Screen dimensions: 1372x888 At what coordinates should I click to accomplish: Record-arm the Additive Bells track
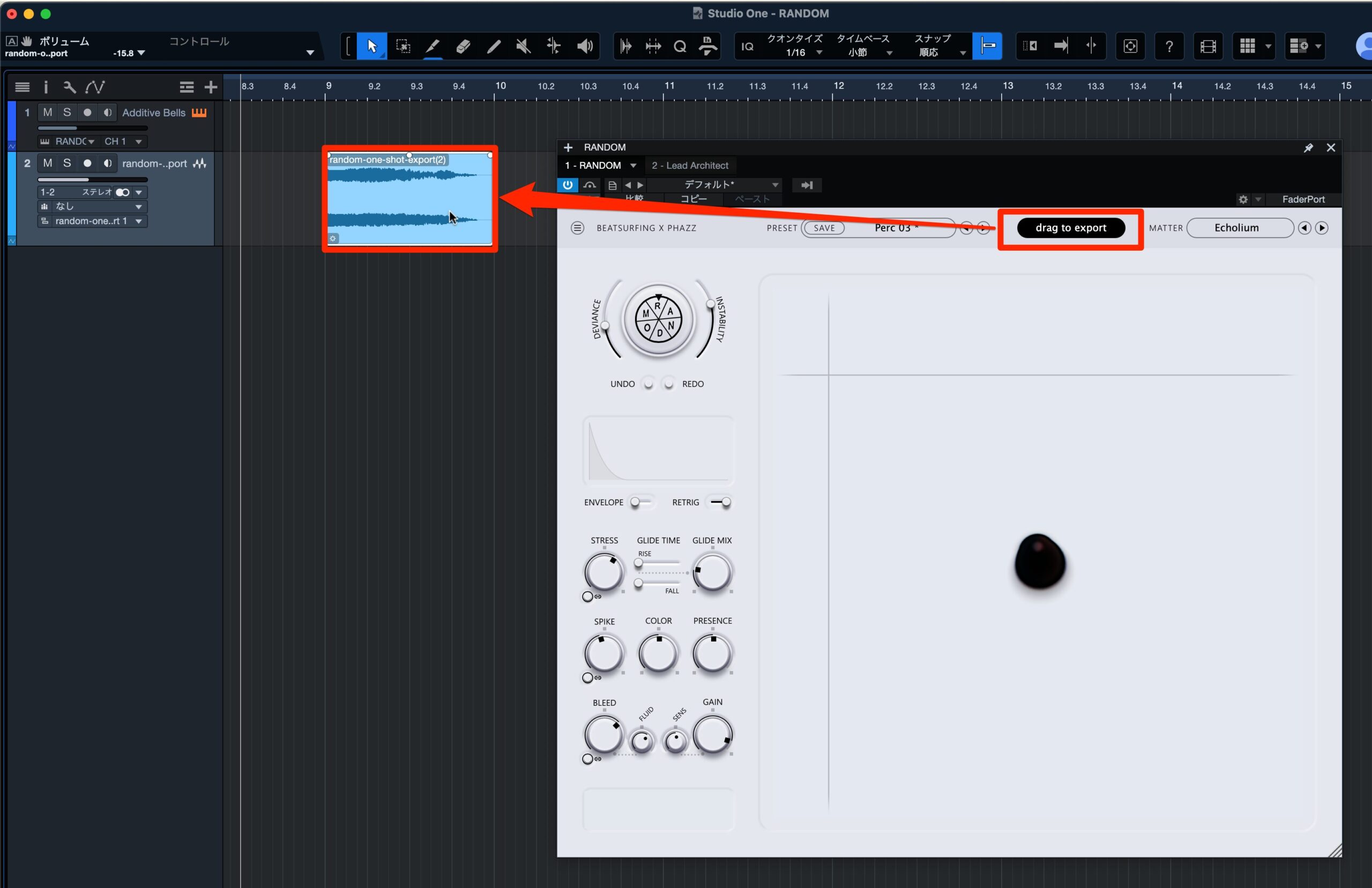(87, 113)
